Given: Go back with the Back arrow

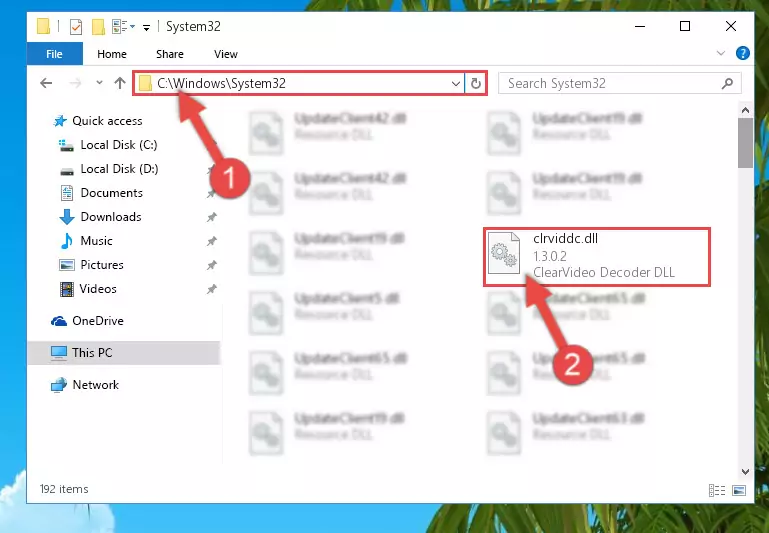Looking at the screenshot, I should coord(46,83).
